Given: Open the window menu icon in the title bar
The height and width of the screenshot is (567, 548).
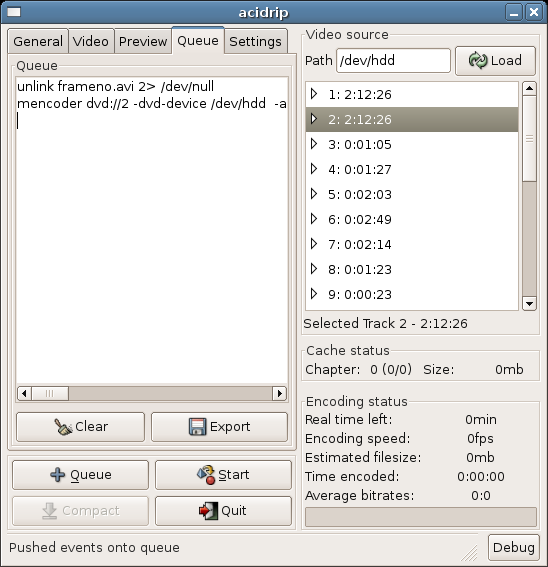Looking at the screenshot, I should [x=14, y=12].
